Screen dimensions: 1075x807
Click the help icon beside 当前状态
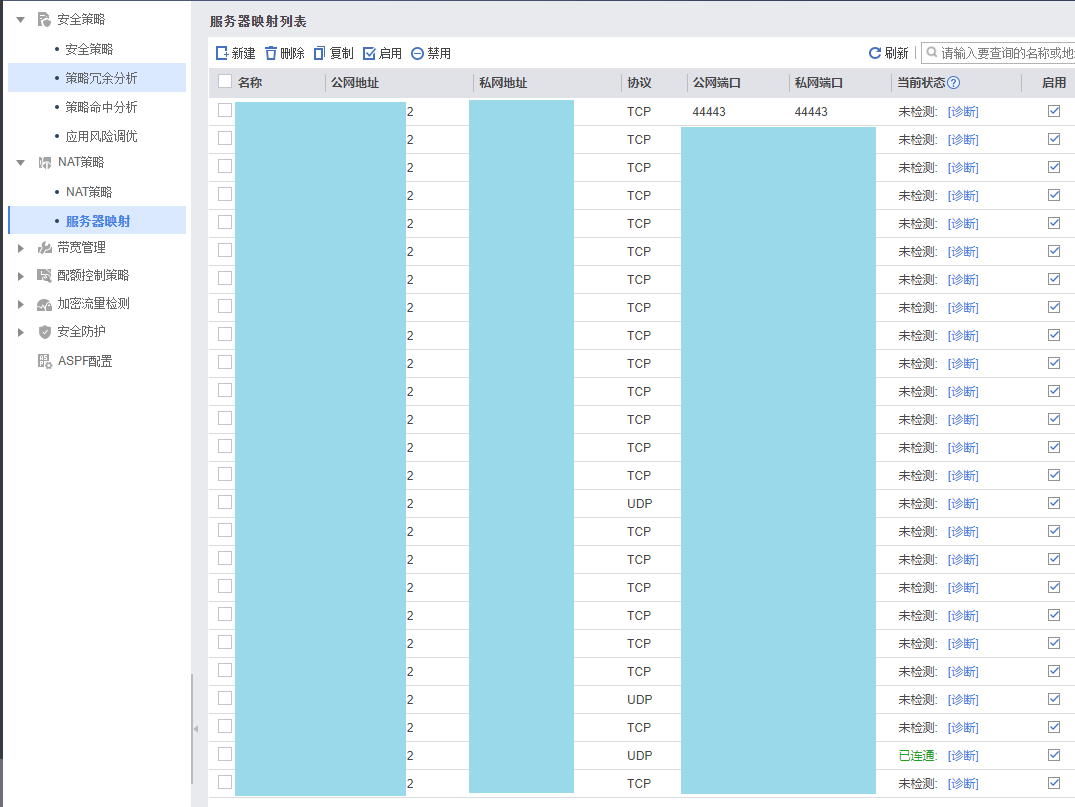coord(953,83)
